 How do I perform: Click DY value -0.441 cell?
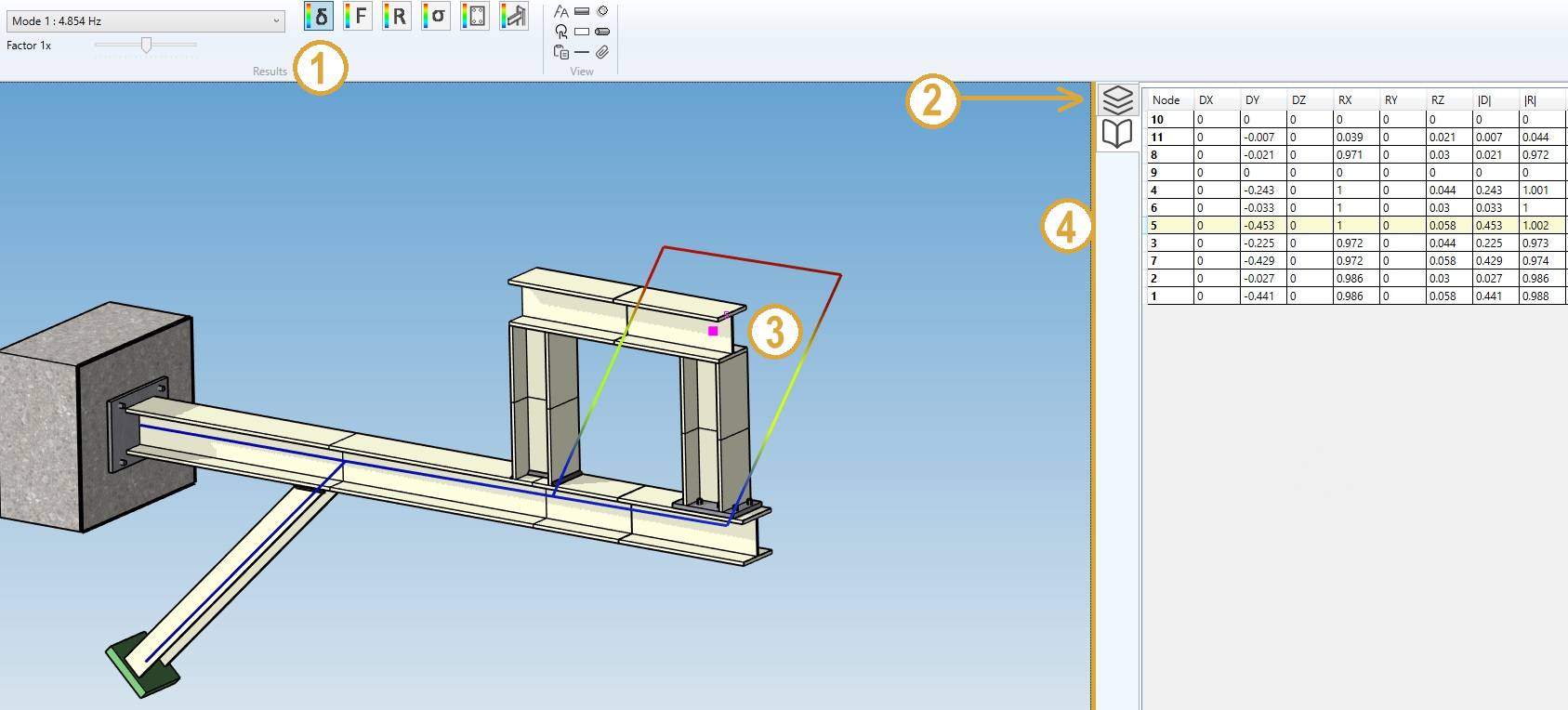(1264, 296)
